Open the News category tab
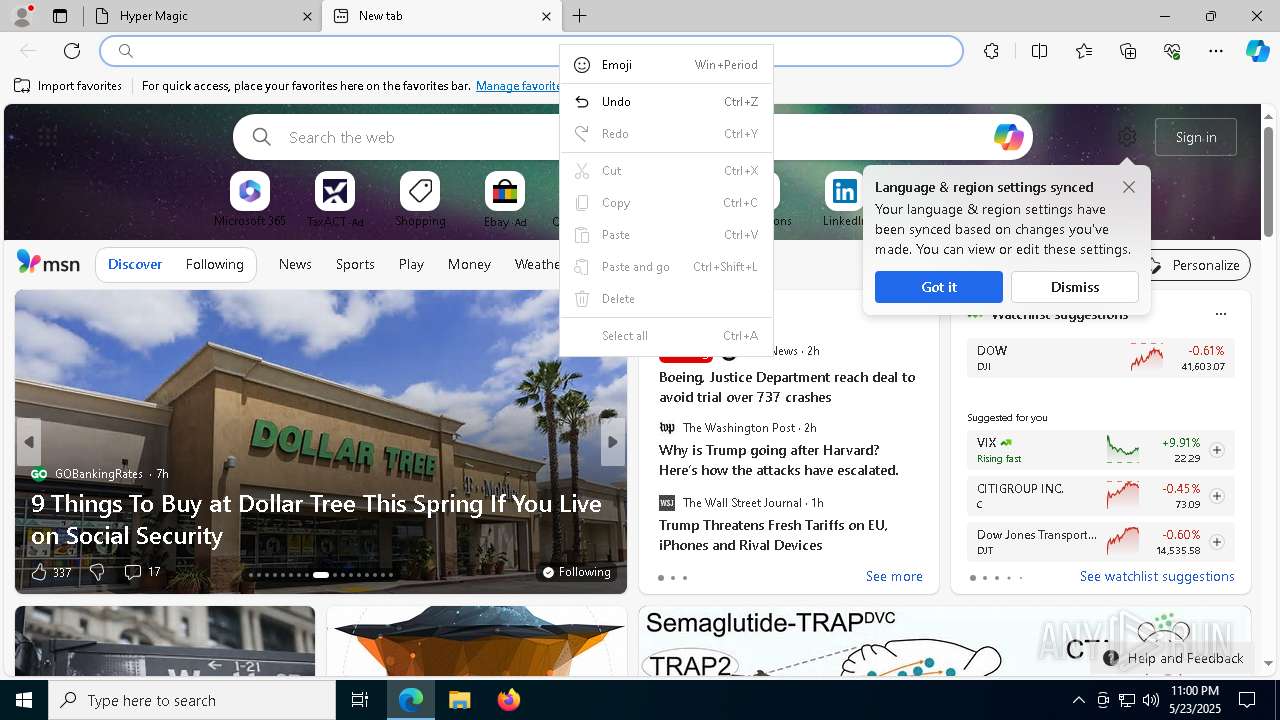This screenshot has height=720, width=1280. point(295,264)
